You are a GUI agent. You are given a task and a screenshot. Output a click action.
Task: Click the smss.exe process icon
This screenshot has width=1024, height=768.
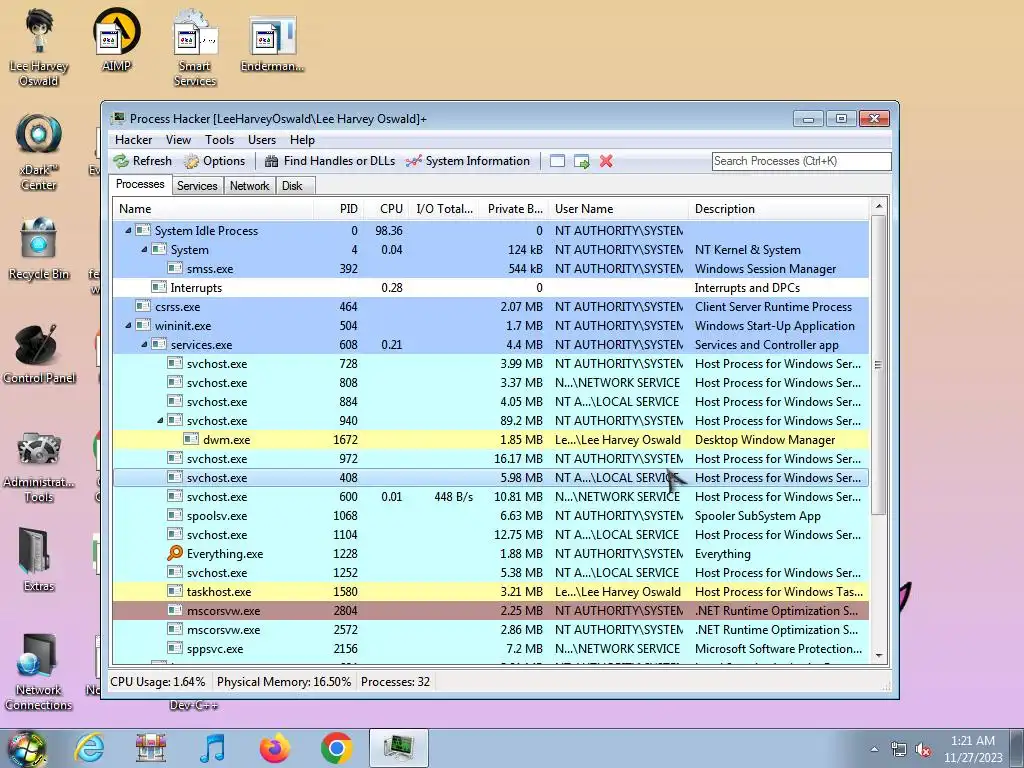click(x=174, y=268)
